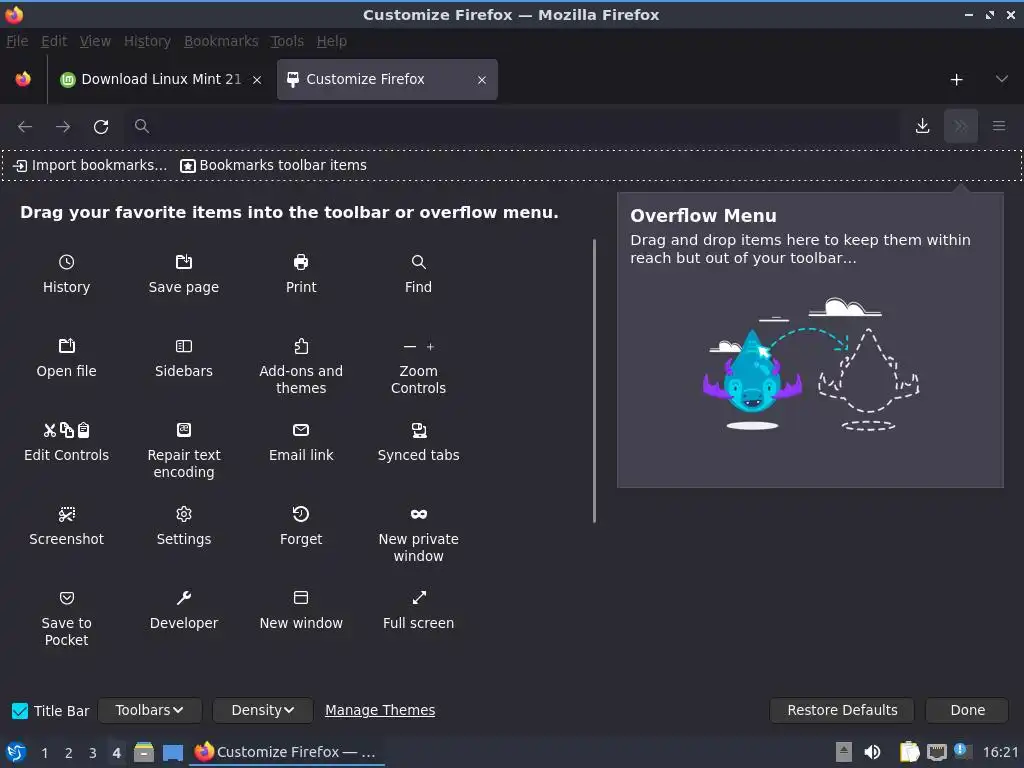This screenshot has width=1024, height=768.
Task: Select the Developer wrench item
Action: (x=184, y=610)
